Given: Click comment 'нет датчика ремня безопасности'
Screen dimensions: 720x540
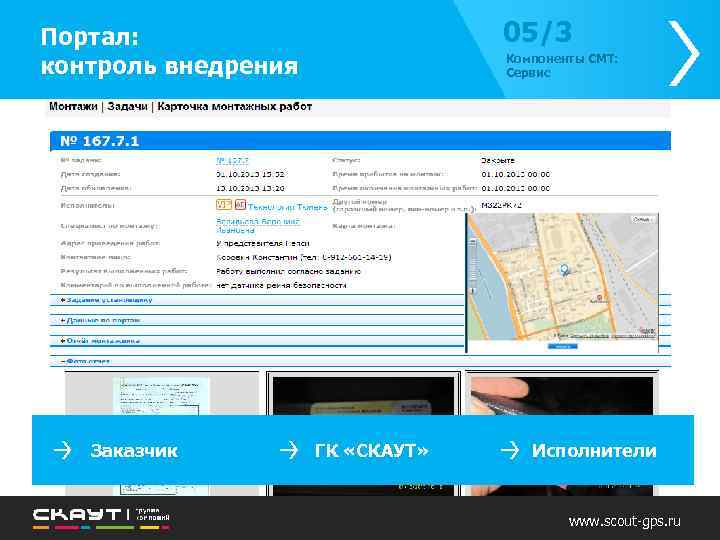Looking at the screenshot, I should click(281, 285).
